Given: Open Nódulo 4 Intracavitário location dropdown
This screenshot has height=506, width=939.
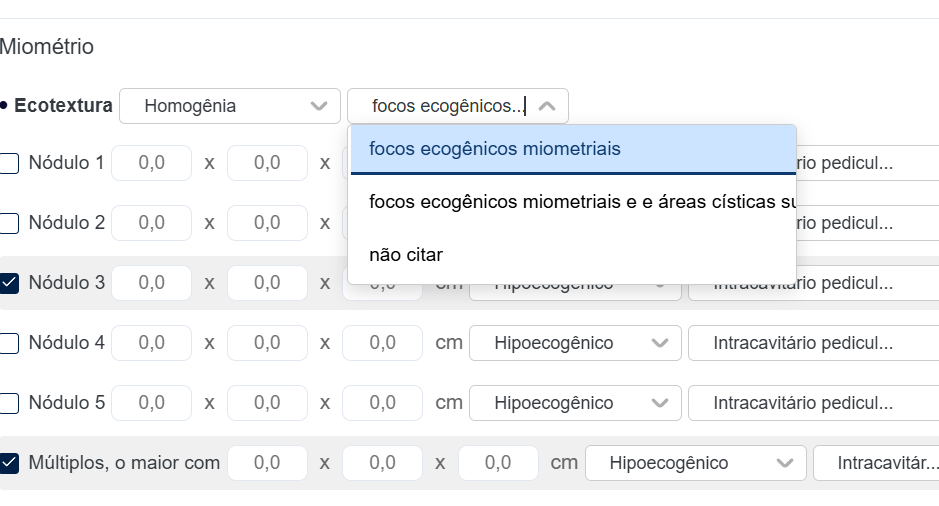Looking at the screenshot, I should pos(812,343).
